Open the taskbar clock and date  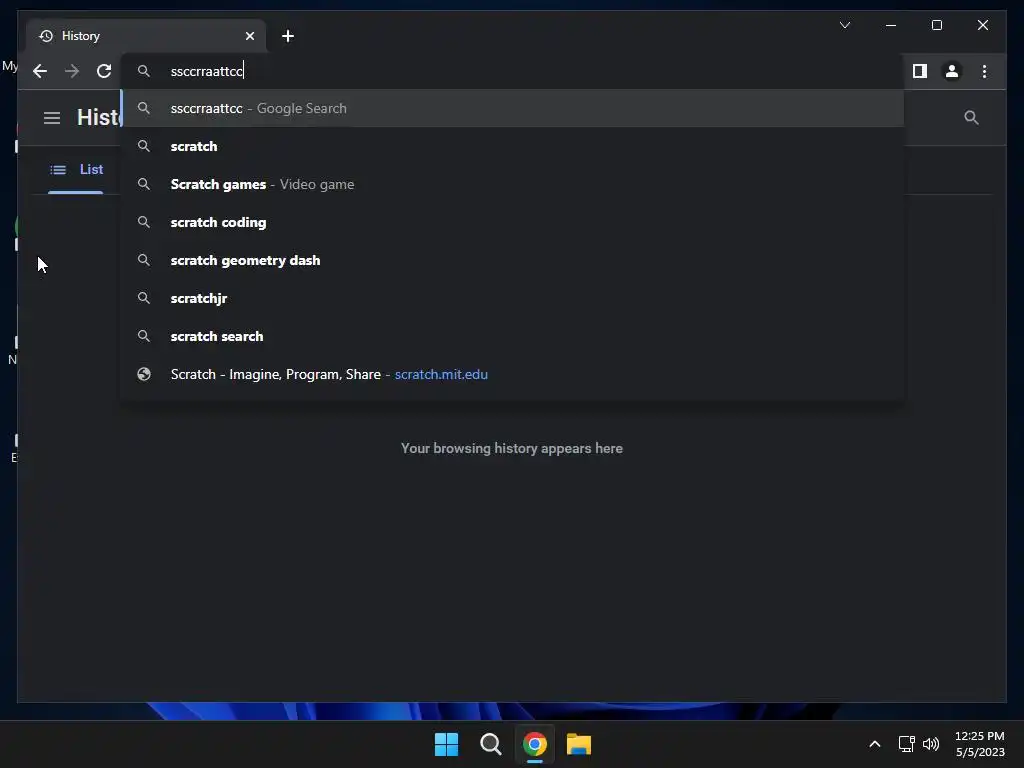tap(980, 744)
